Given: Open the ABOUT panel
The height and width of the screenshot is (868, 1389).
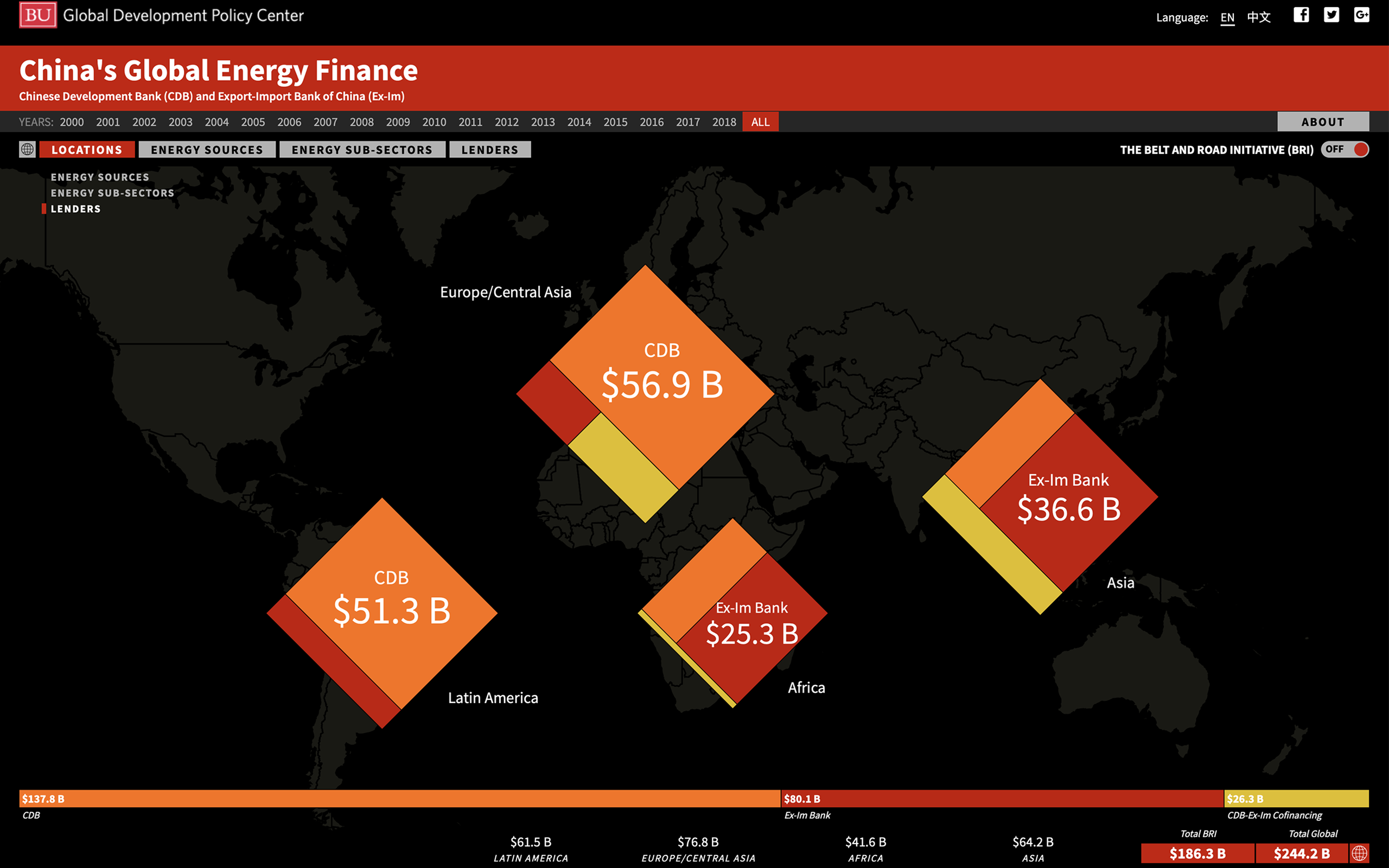Looking at the screenshot, I should tap(1323, 122).
